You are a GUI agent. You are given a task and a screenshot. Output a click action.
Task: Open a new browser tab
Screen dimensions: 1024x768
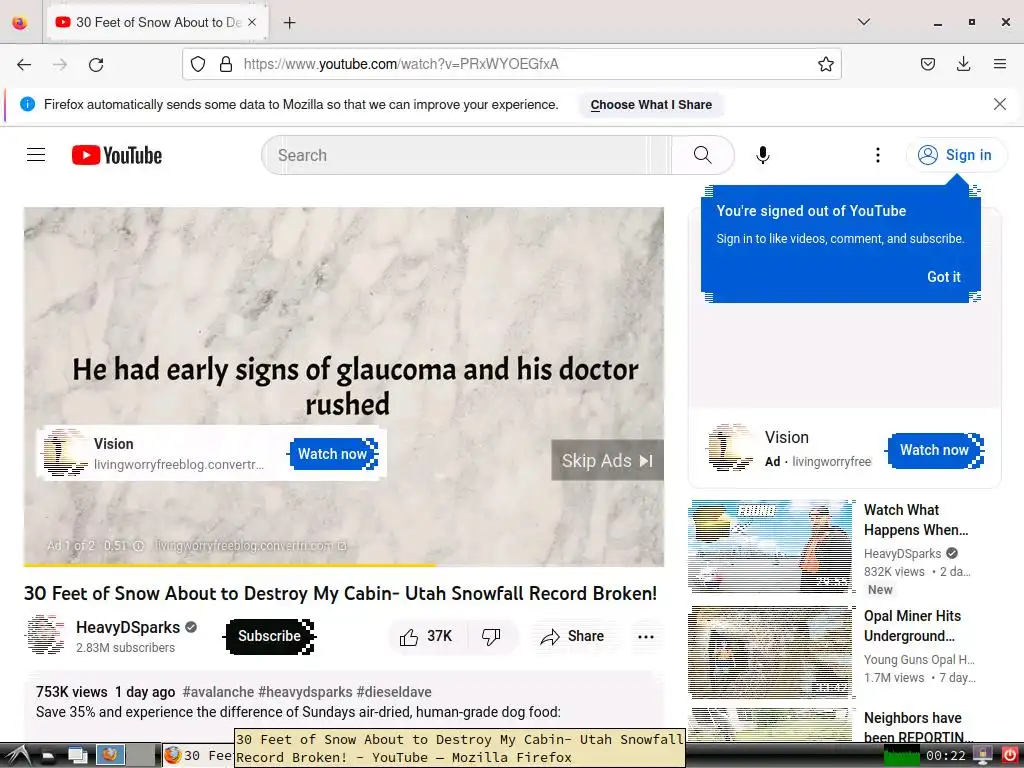[289, 23]
